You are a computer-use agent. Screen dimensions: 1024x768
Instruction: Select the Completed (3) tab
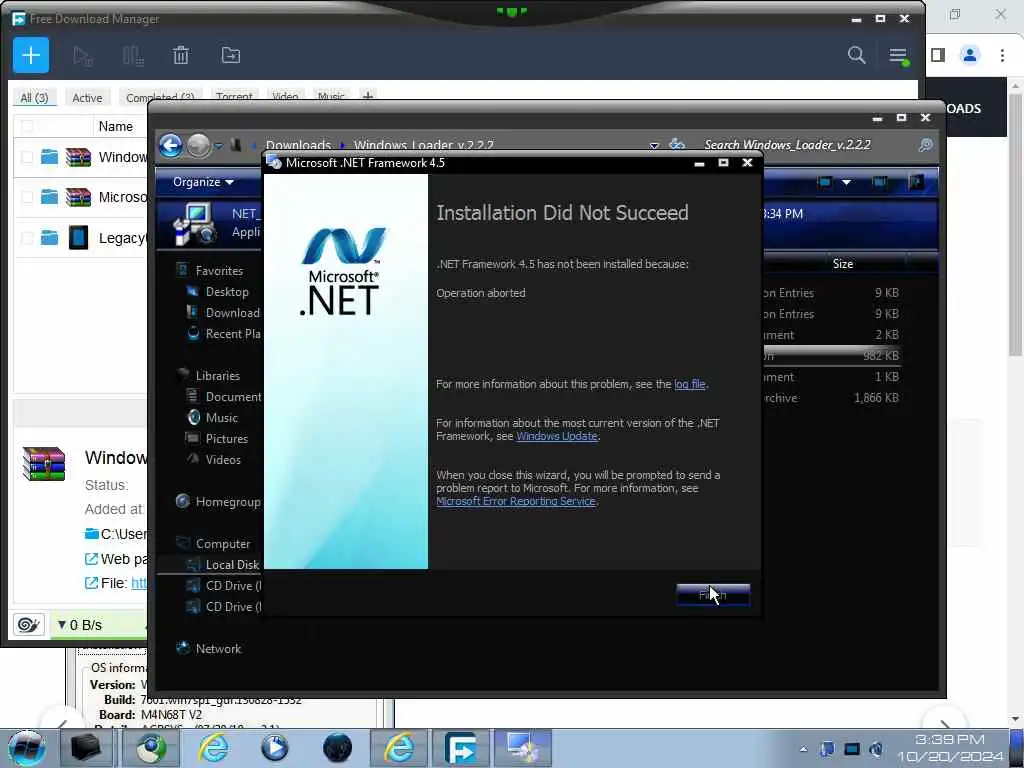click(160, 97)
